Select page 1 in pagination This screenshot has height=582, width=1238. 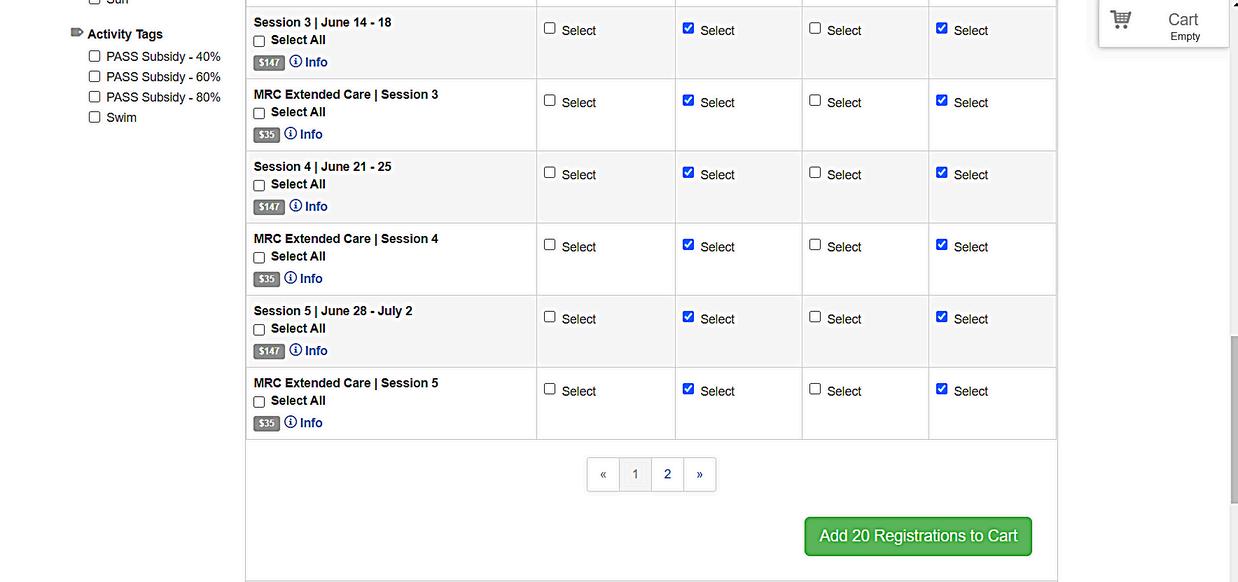[635, 474]
